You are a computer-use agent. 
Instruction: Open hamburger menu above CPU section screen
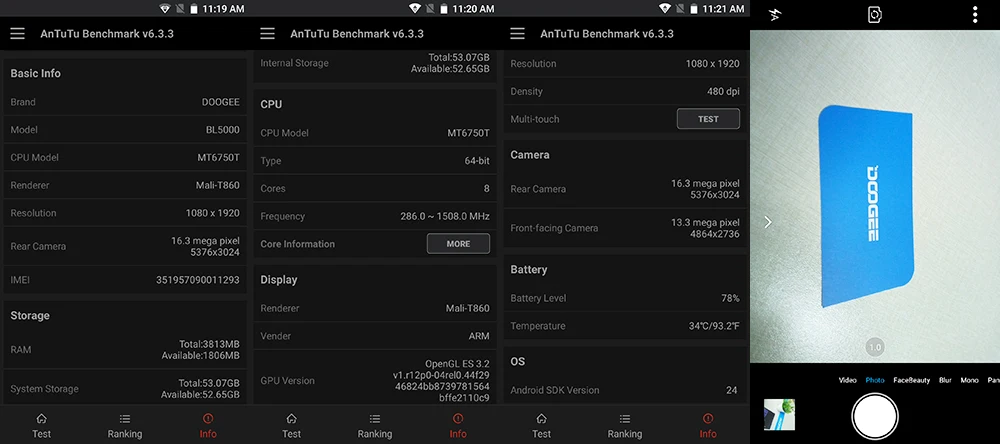(x=267, y=34)
